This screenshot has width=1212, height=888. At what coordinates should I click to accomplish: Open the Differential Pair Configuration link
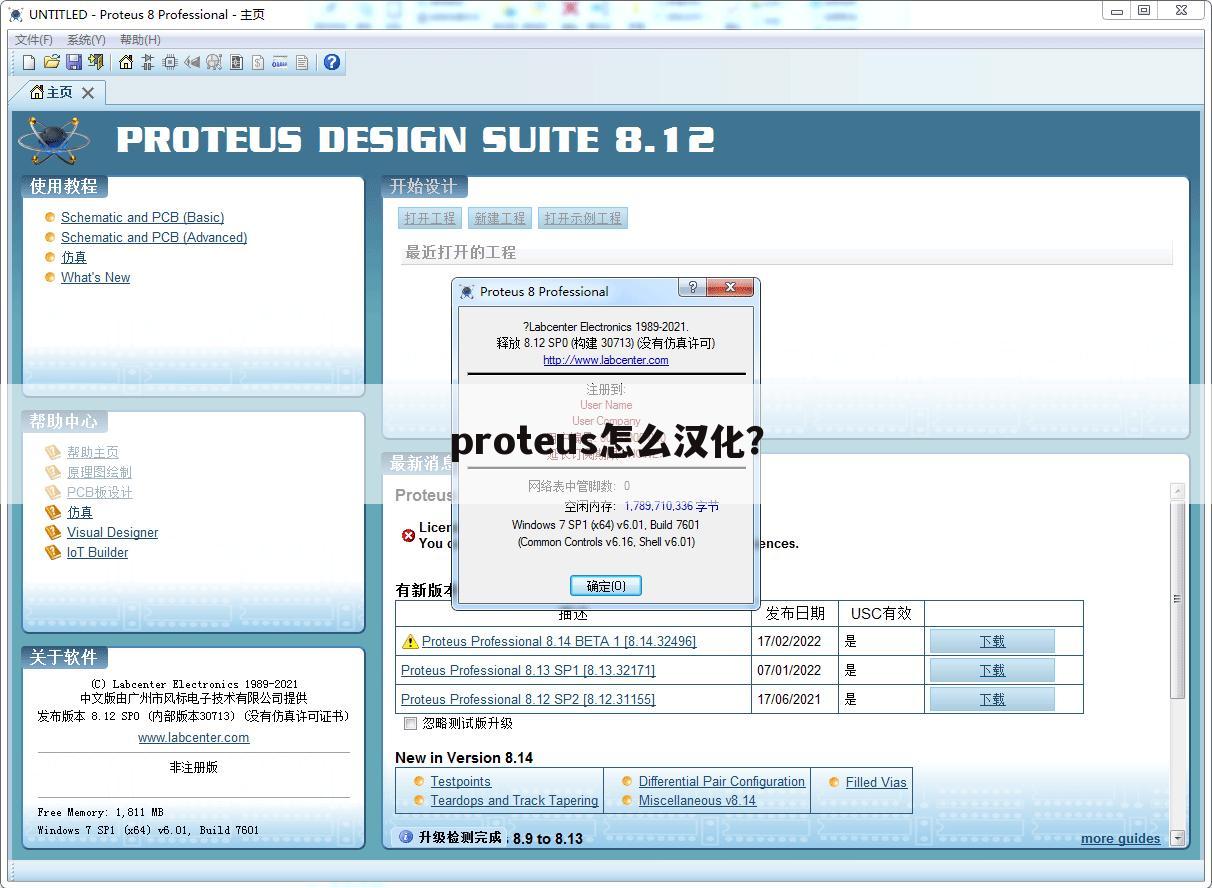722,781
